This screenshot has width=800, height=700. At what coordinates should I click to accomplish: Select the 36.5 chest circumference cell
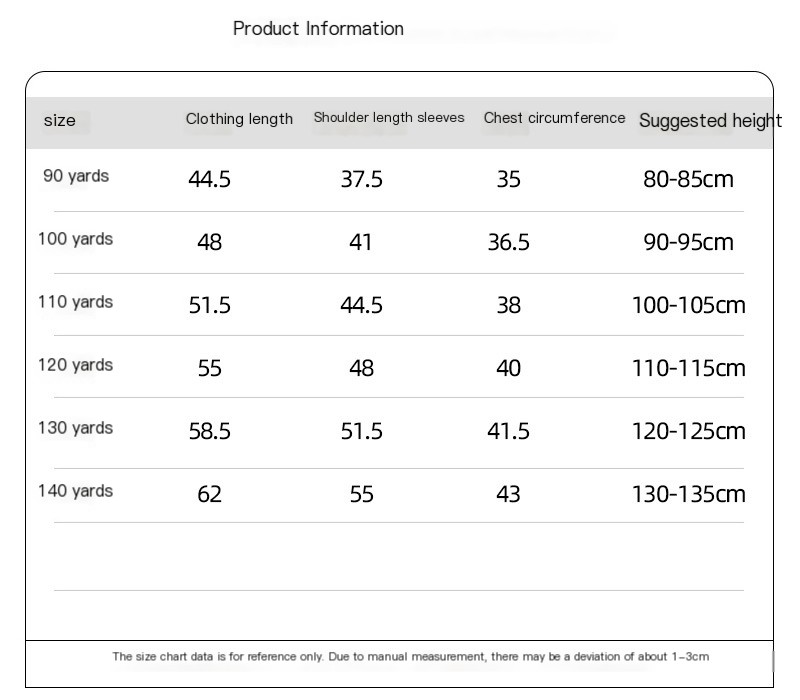tap(508, 243)
